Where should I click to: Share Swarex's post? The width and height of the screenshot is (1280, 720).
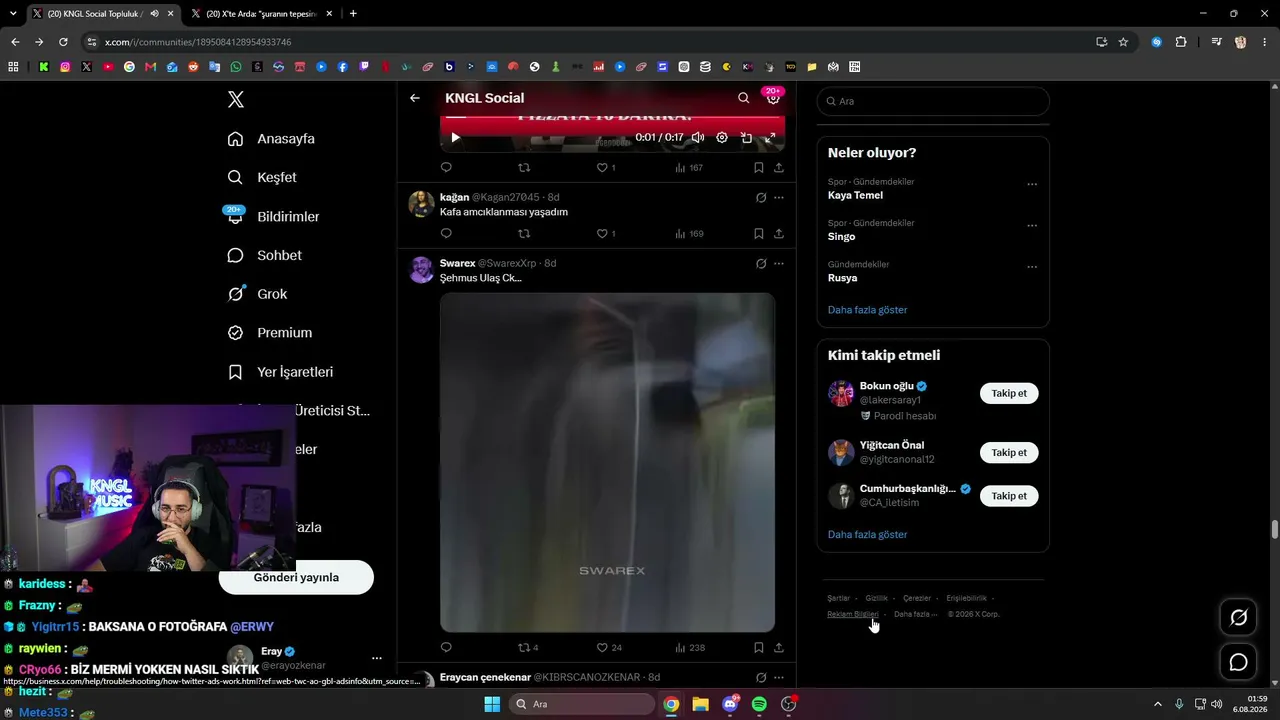click(779, 647)
